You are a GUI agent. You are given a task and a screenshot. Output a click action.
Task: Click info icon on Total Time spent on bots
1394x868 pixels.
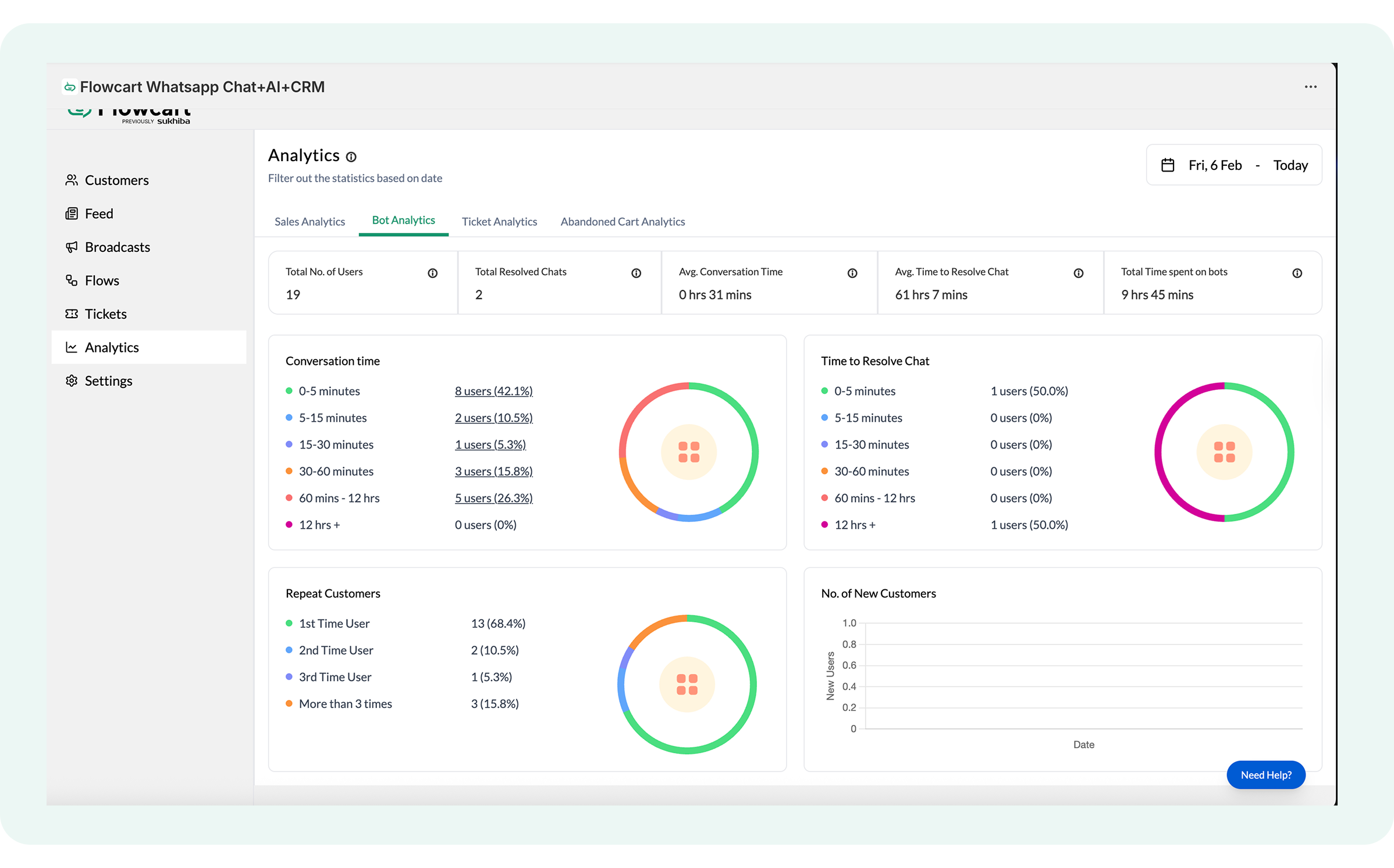coord(1297,273)
